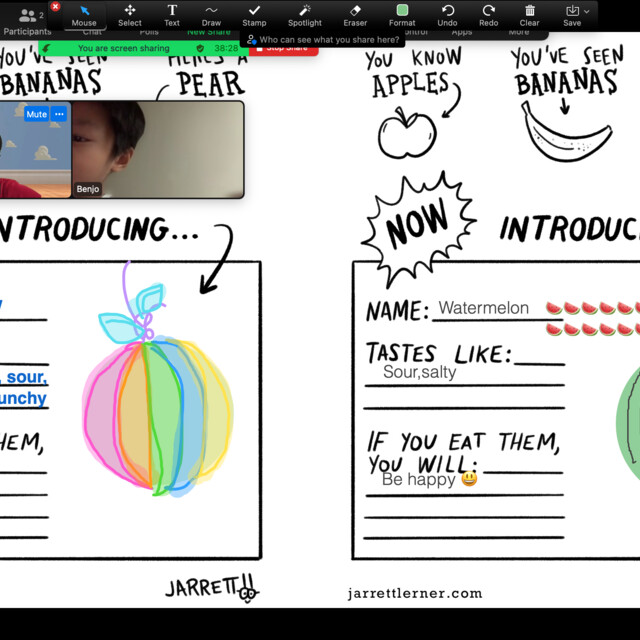Pick the Draw tool
The width and height of the screenshot is (640, 640).
coord(211,14)
